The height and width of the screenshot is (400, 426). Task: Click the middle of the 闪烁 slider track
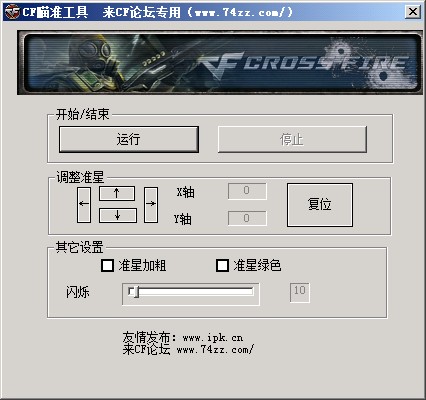pos(191,292)
